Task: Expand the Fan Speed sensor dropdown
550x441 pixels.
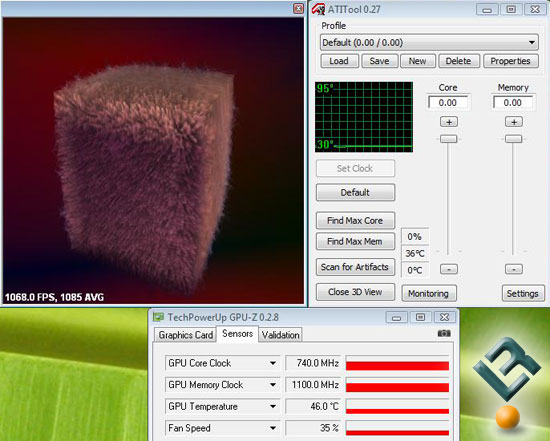Action: [x=273, y=428]
